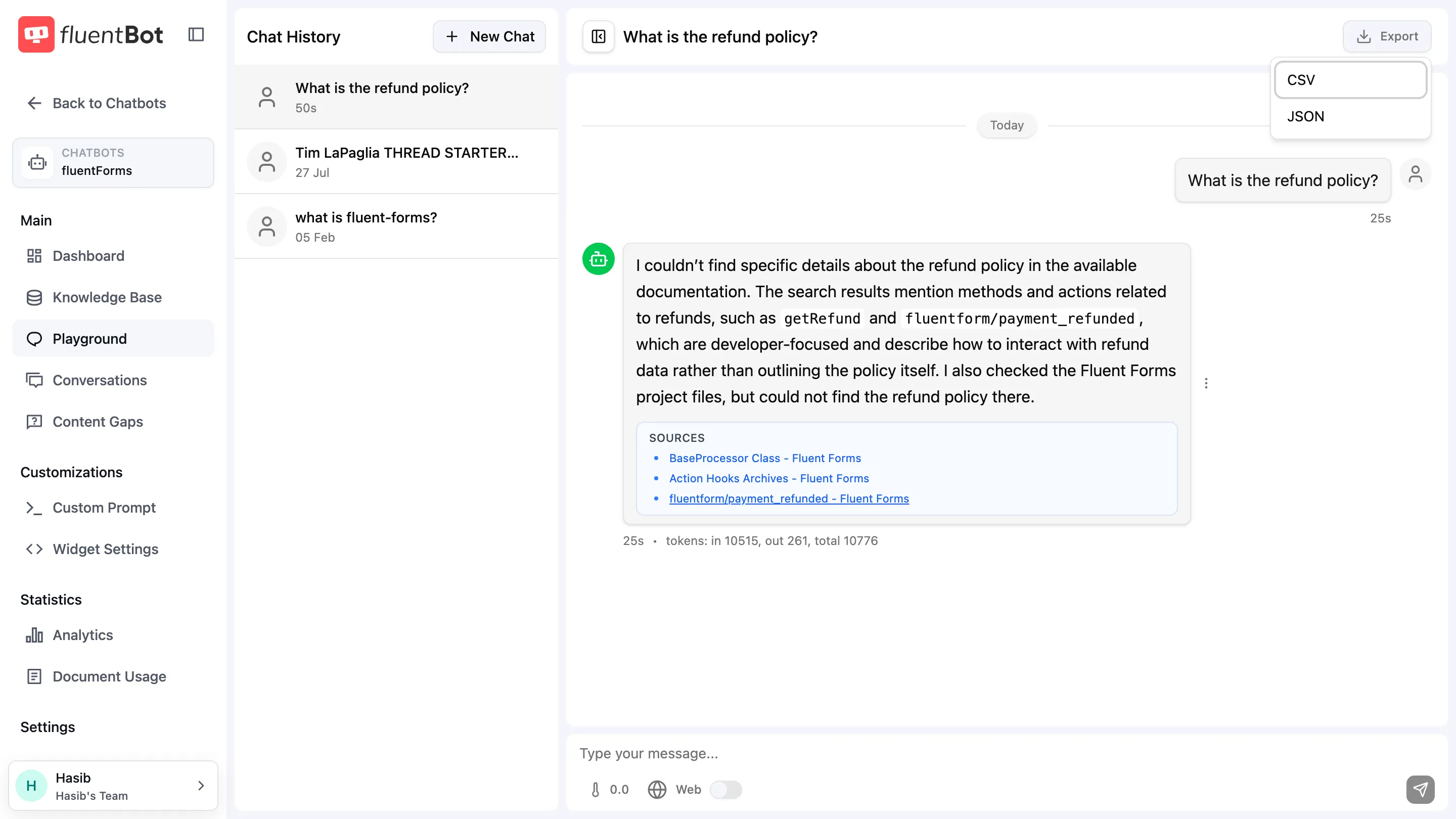Adjust temperature thermometer setting 0.0
Image resolution: width=1456 pixels, height=819 pixels.
609,790
